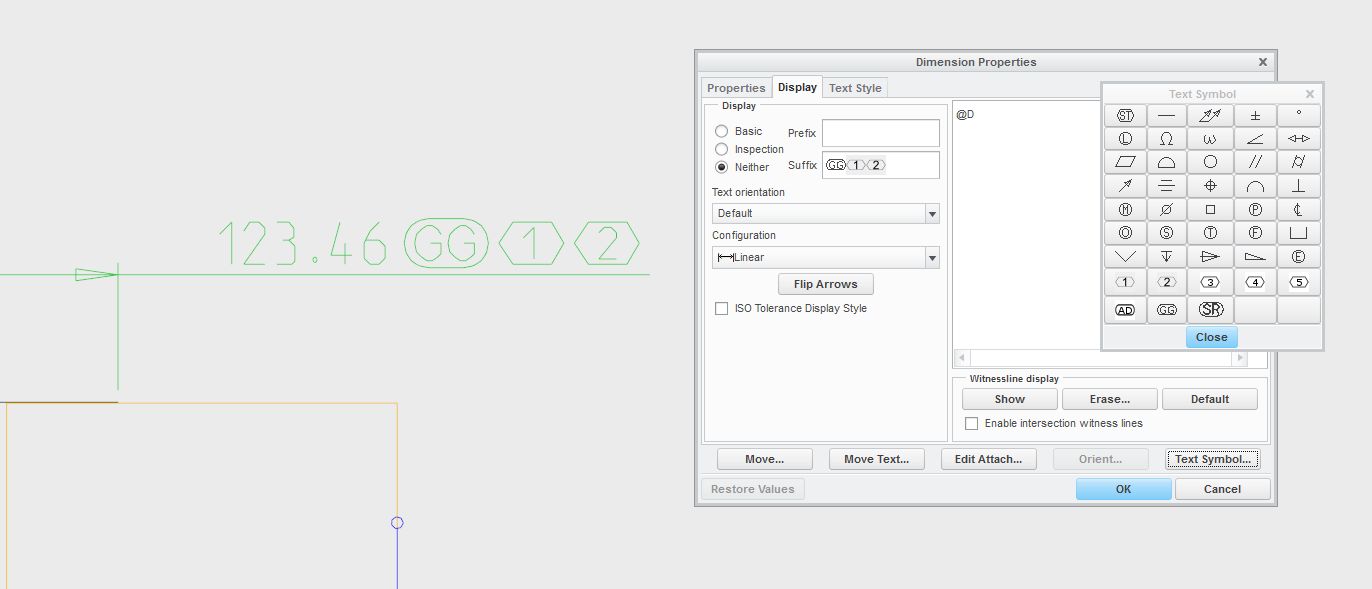The image size is (1372, 589).
Task: Insert the circled E symbol
Action: (x=1298, y=257)
